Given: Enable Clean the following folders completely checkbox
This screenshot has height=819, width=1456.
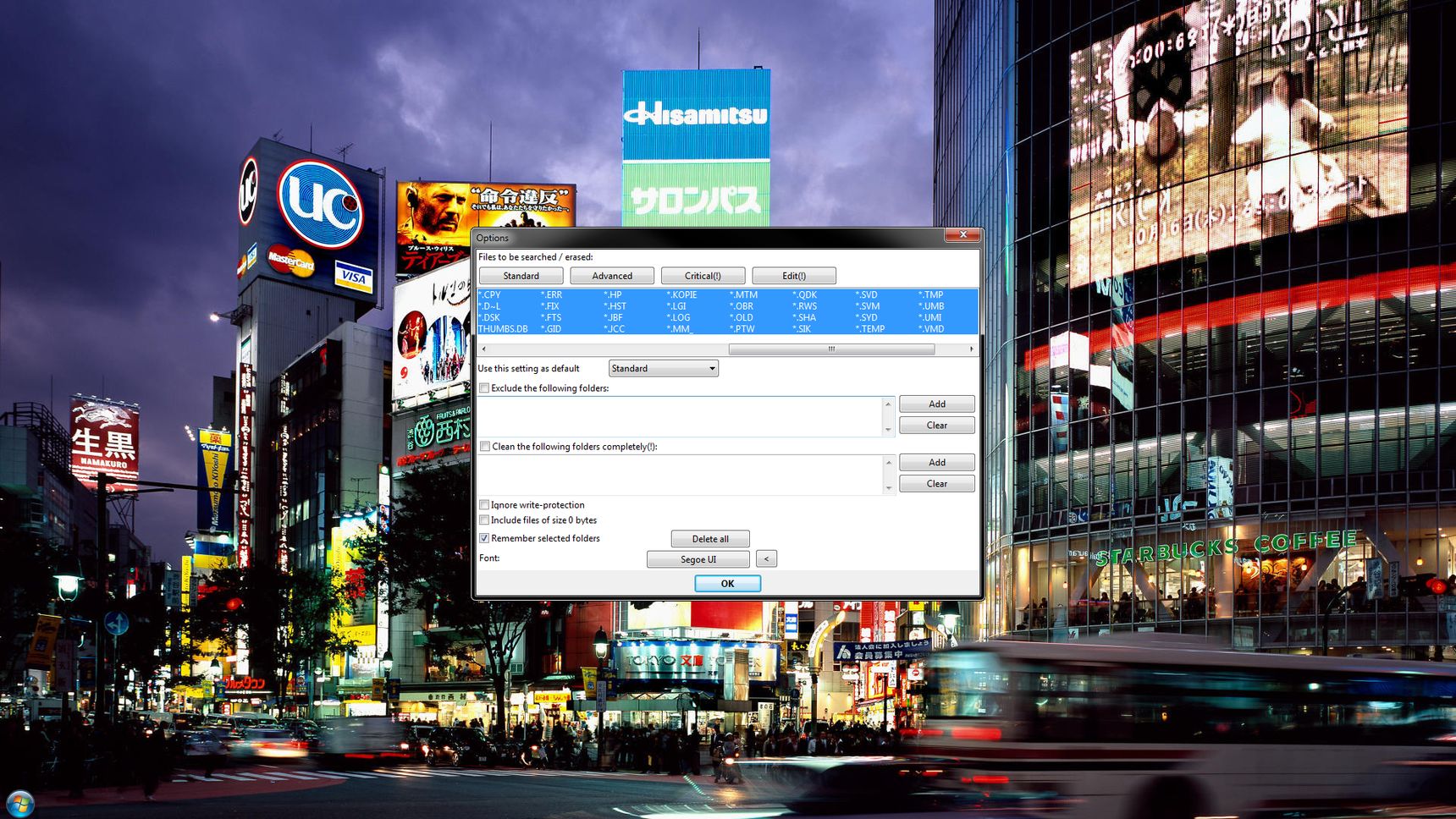Looking at the screenshot, I should [x=484, y=447].
